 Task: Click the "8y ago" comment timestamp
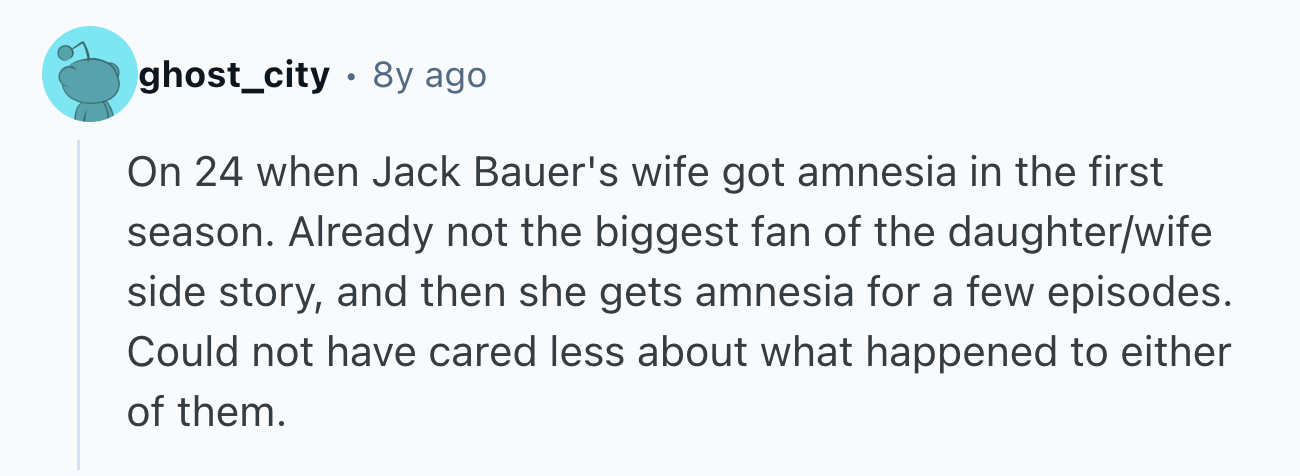[428, 75]
